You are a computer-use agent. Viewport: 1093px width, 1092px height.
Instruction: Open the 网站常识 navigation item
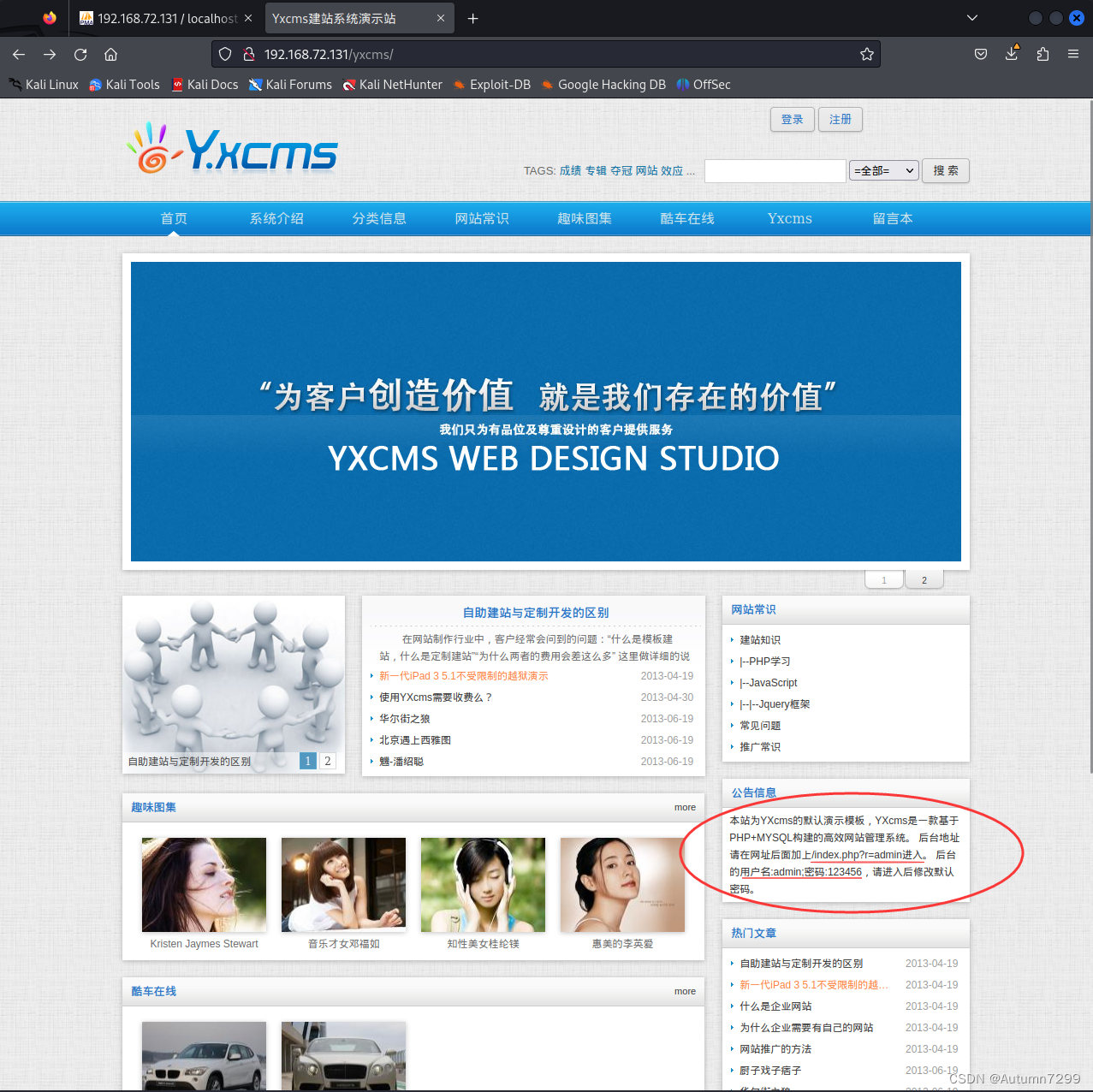[x=482, y=218]
